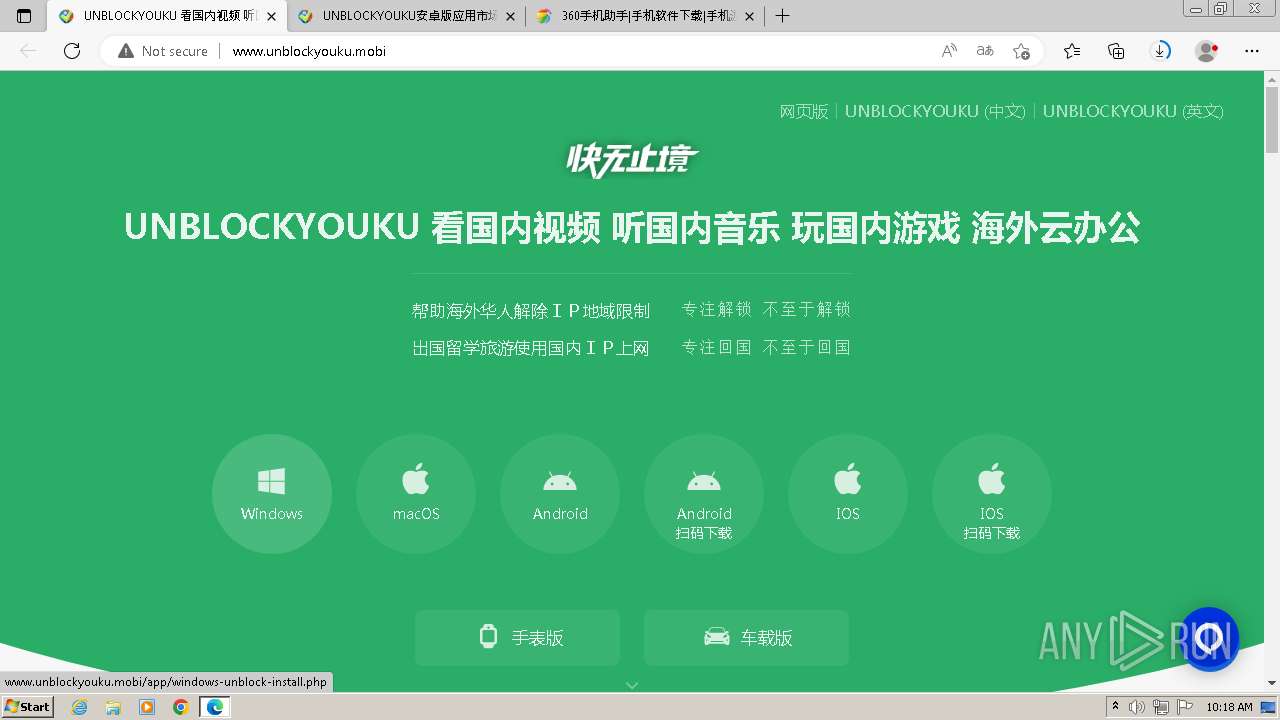Open Edge Settings and more menu
The image size is (1280, 720).
coord(1252,51)
